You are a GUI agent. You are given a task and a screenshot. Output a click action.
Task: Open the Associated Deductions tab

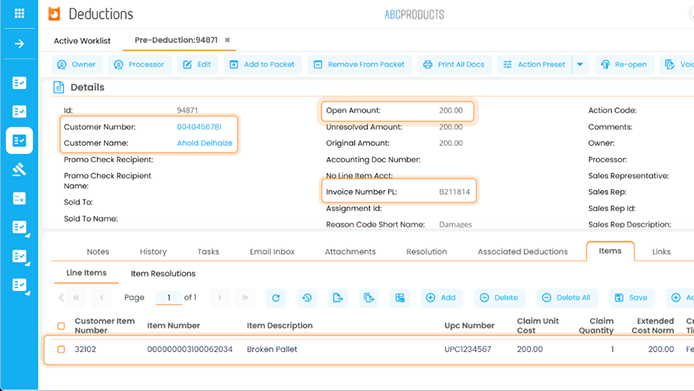pos(522,252)
